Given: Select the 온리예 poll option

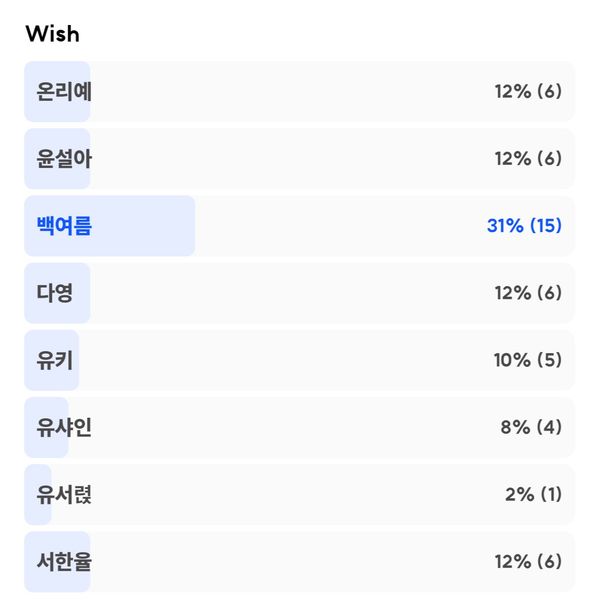Looking at the screenshot, I should [x=299, y=91].
